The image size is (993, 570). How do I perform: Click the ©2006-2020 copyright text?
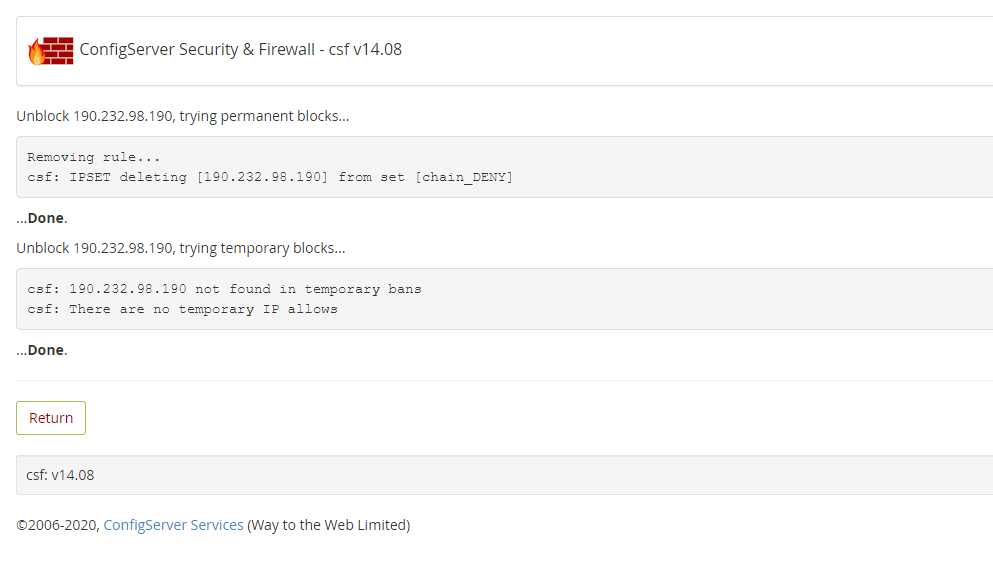57,525
